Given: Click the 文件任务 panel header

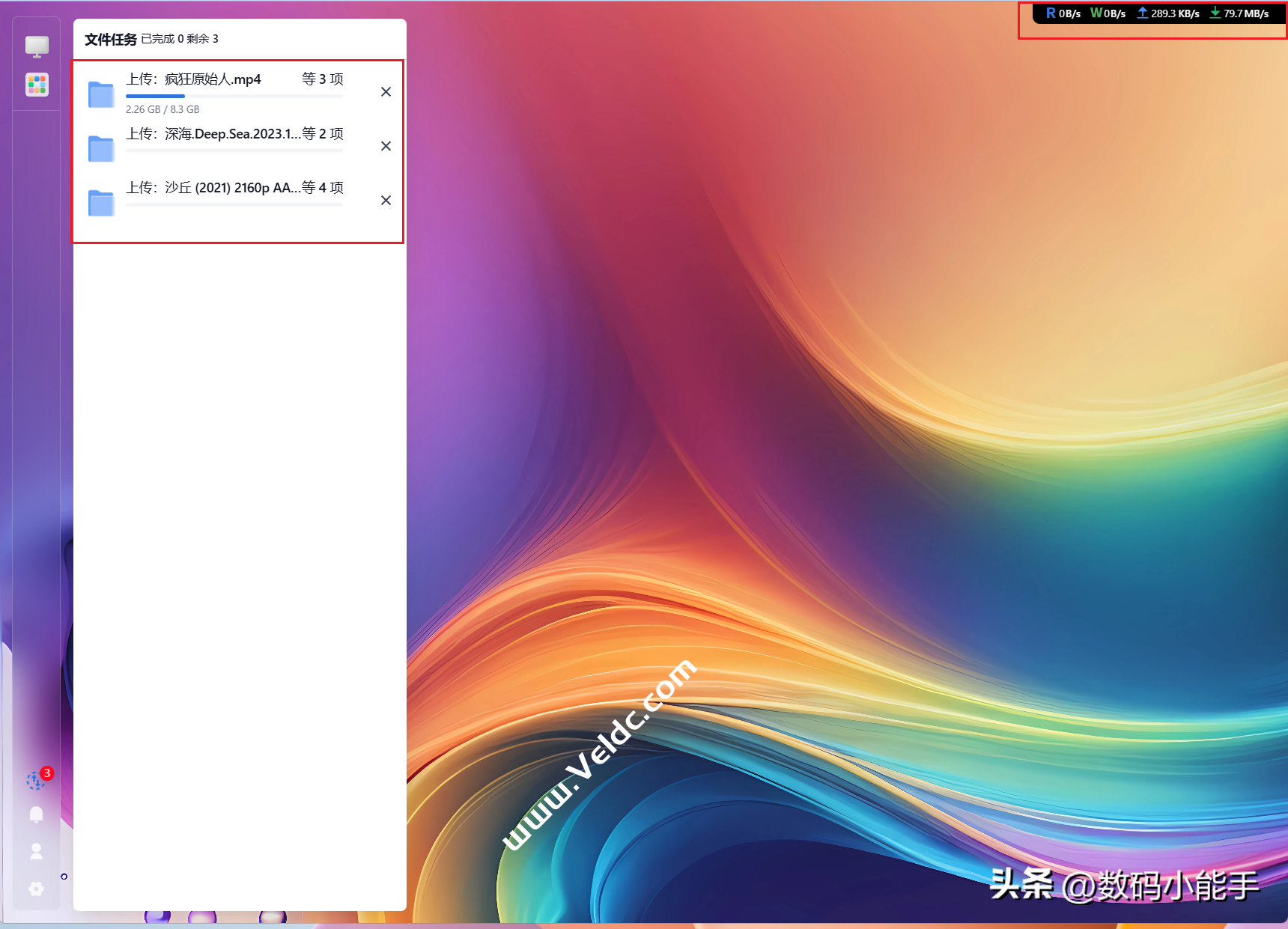Looking at the screenshot, I should tap(111, 40).
